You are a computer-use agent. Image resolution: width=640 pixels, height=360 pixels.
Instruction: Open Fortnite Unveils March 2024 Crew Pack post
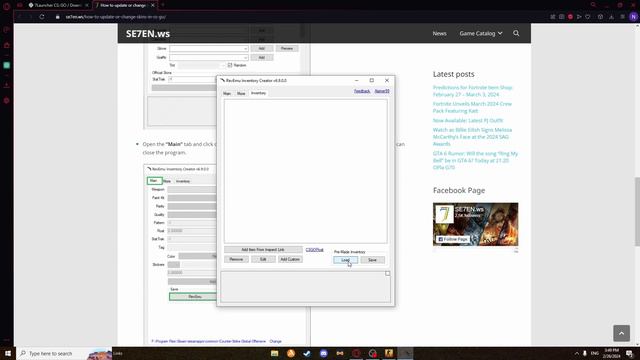[472, 107]
